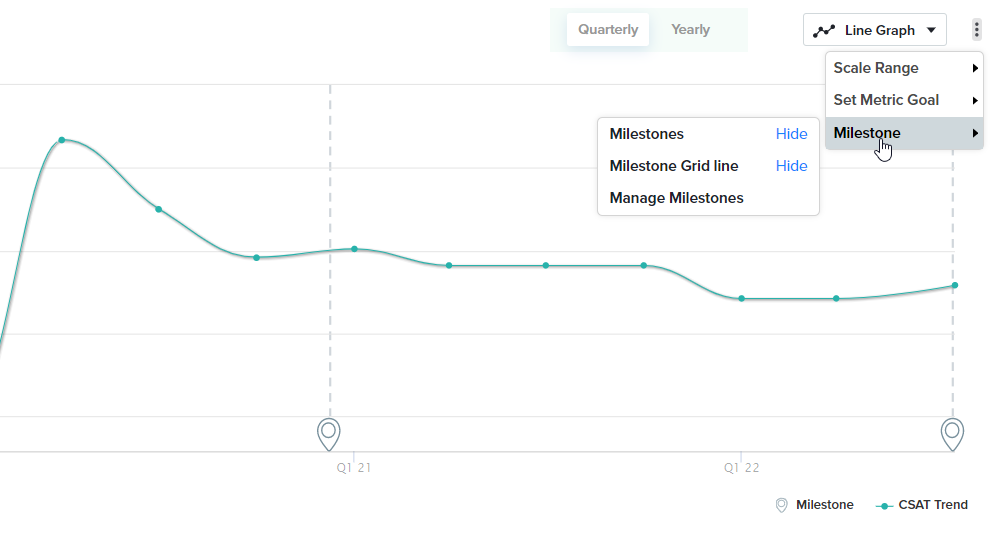The width and height of the screenshot is (996, 534).
Task: Click the Milestone legend pin icon
Action: (781, 506)
